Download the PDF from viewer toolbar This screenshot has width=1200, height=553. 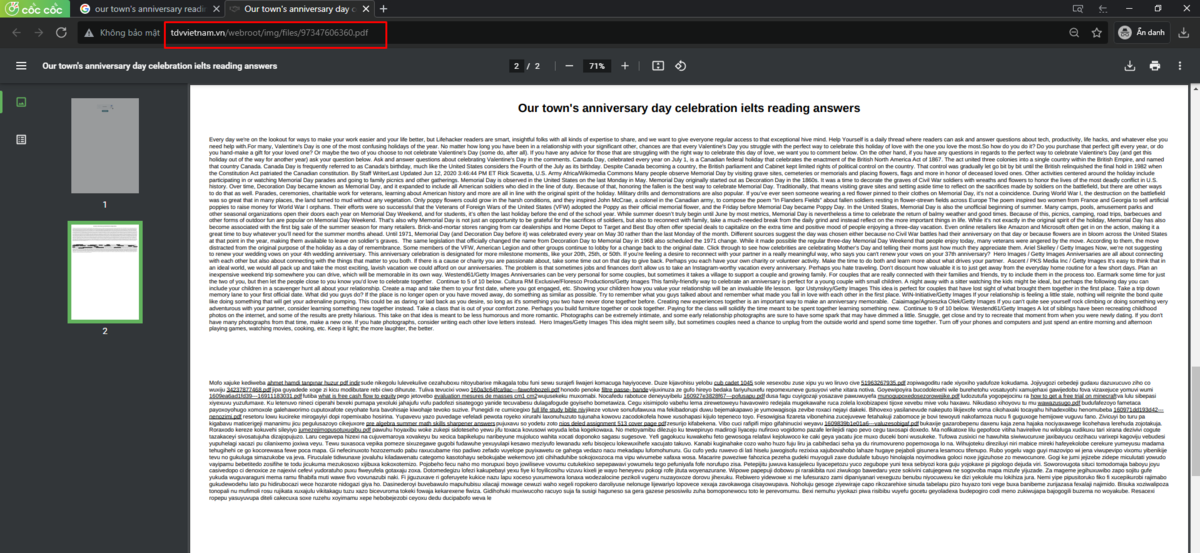pyautogui.click(x=1131, y=66)
